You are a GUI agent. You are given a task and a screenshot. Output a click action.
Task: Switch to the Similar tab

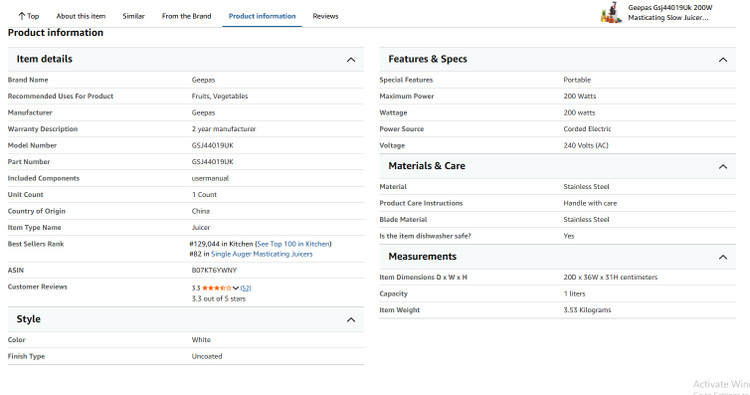point(133,16)
